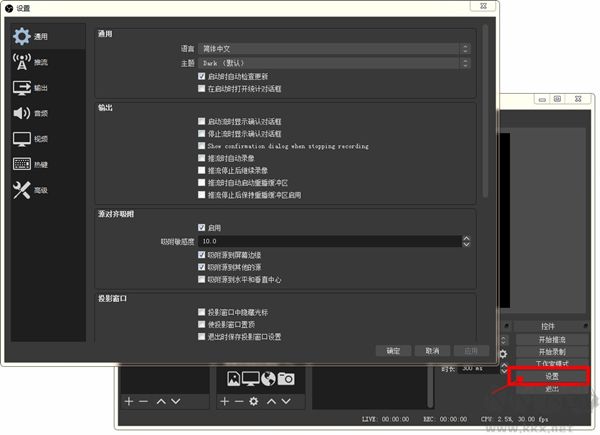Click the CPU: 2.5%, 30.00 fps status text

pyautogui.click(x=514, y=419)
